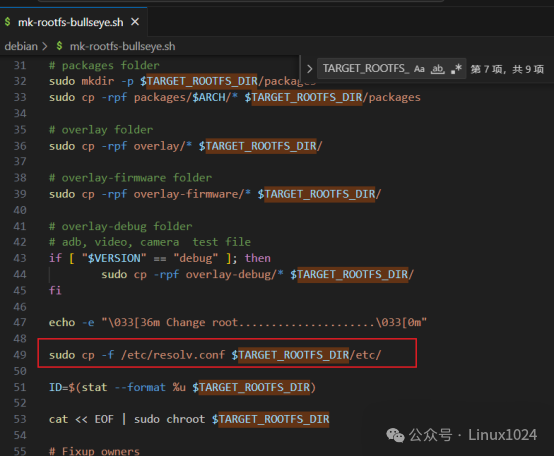Open mk-rootfs-bullseye.sh breadcrumb item

122,46
